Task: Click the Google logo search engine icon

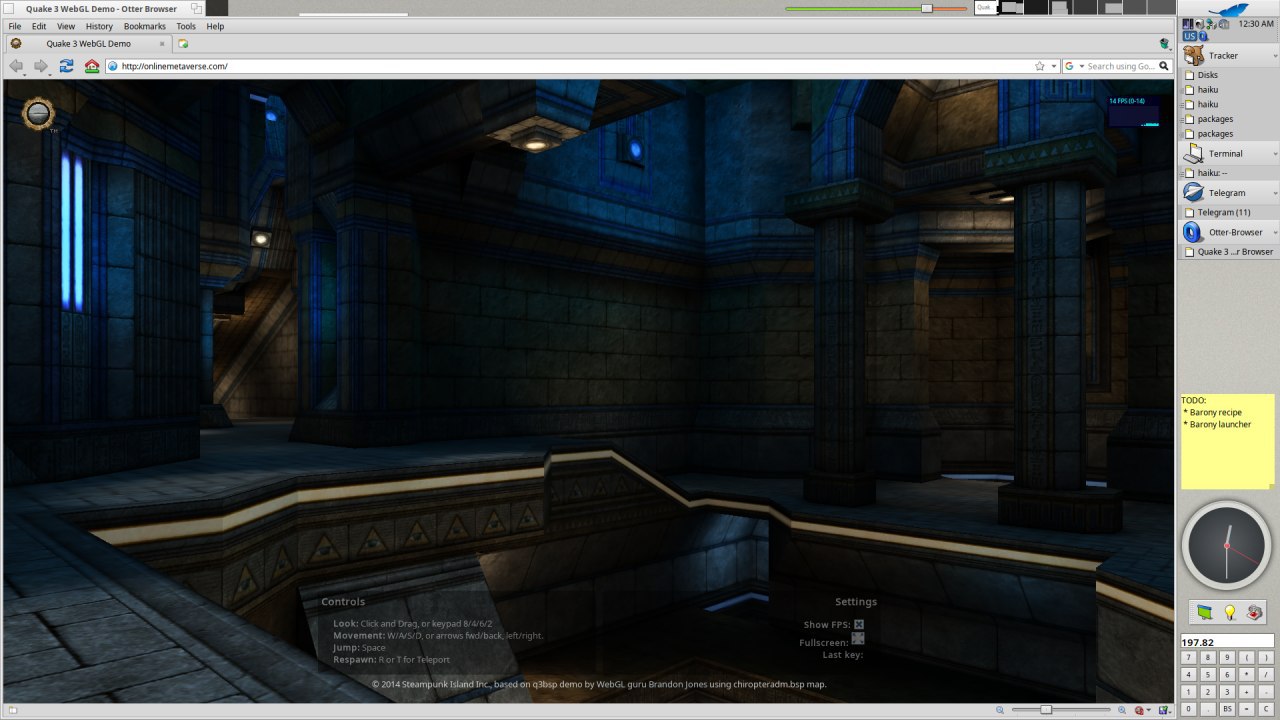Action: pyautogui.click(x=1069, y=66)
